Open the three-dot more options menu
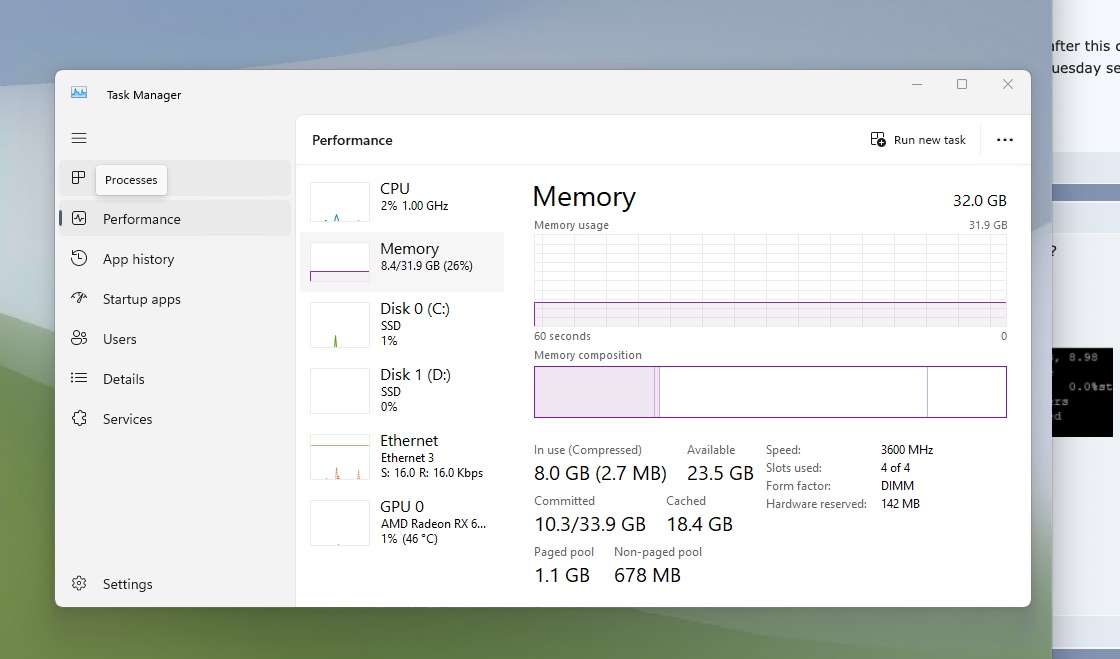This screenshot has width=1120, height=659. click(x=1004, y=140)
